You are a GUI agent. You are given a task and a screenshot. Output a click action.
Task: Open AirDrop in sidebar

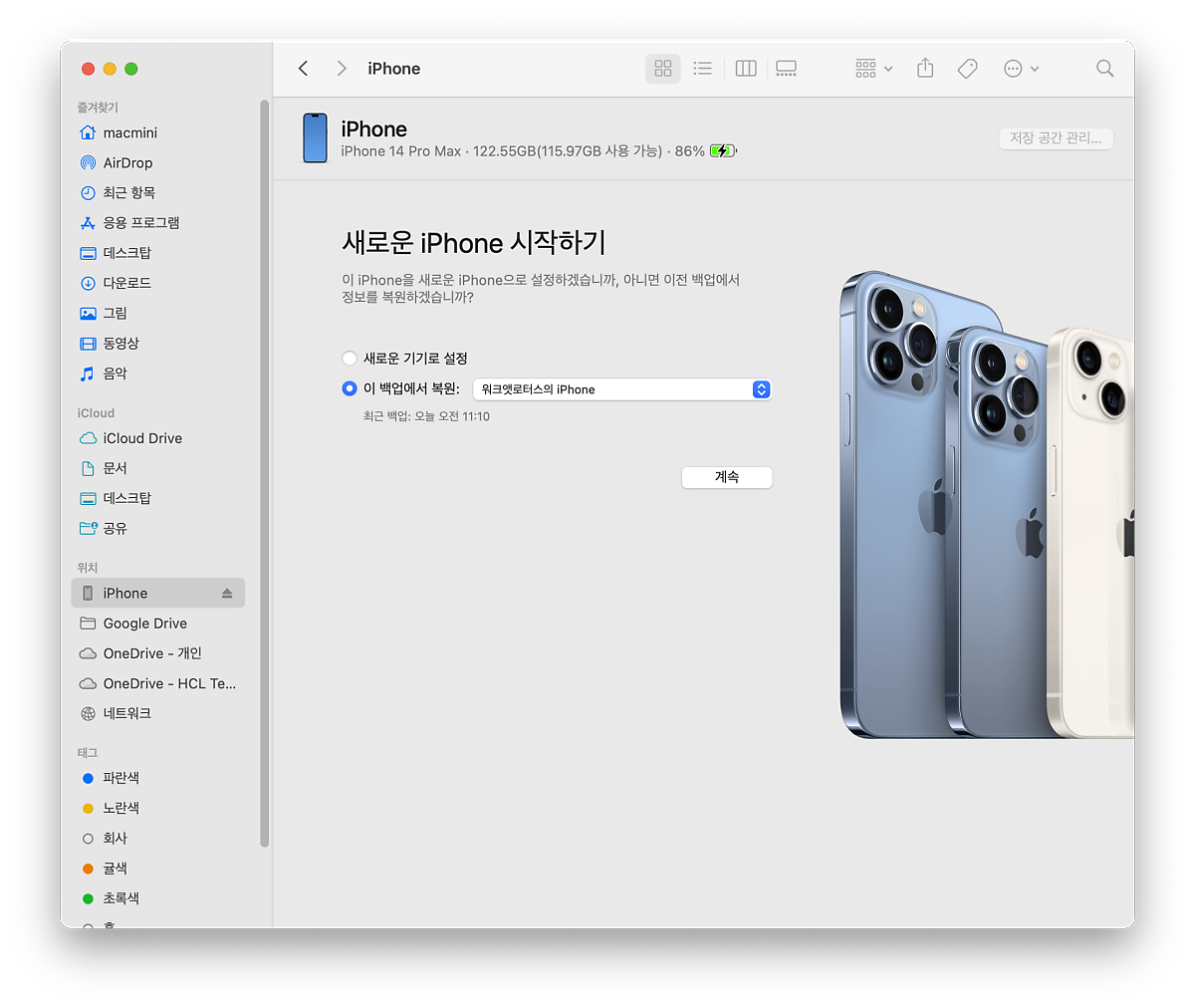click(x=158, y=162)
